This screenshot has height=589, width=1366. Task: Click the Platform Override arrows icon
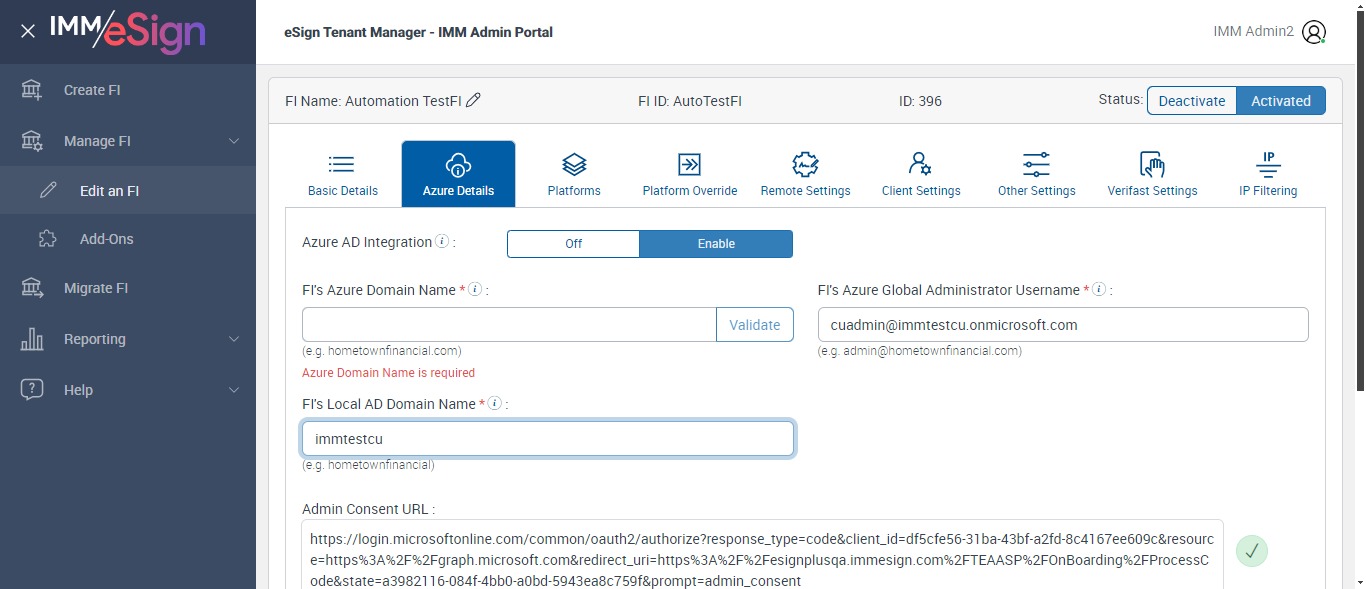[690, 164]
